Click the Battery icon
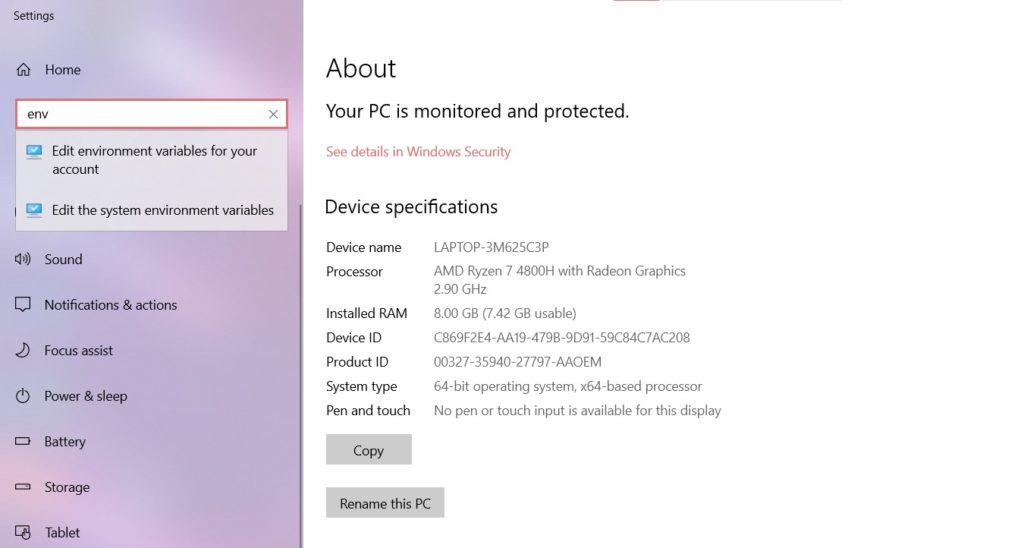This screenshot has height=548, width=1024. click(23, 442)
